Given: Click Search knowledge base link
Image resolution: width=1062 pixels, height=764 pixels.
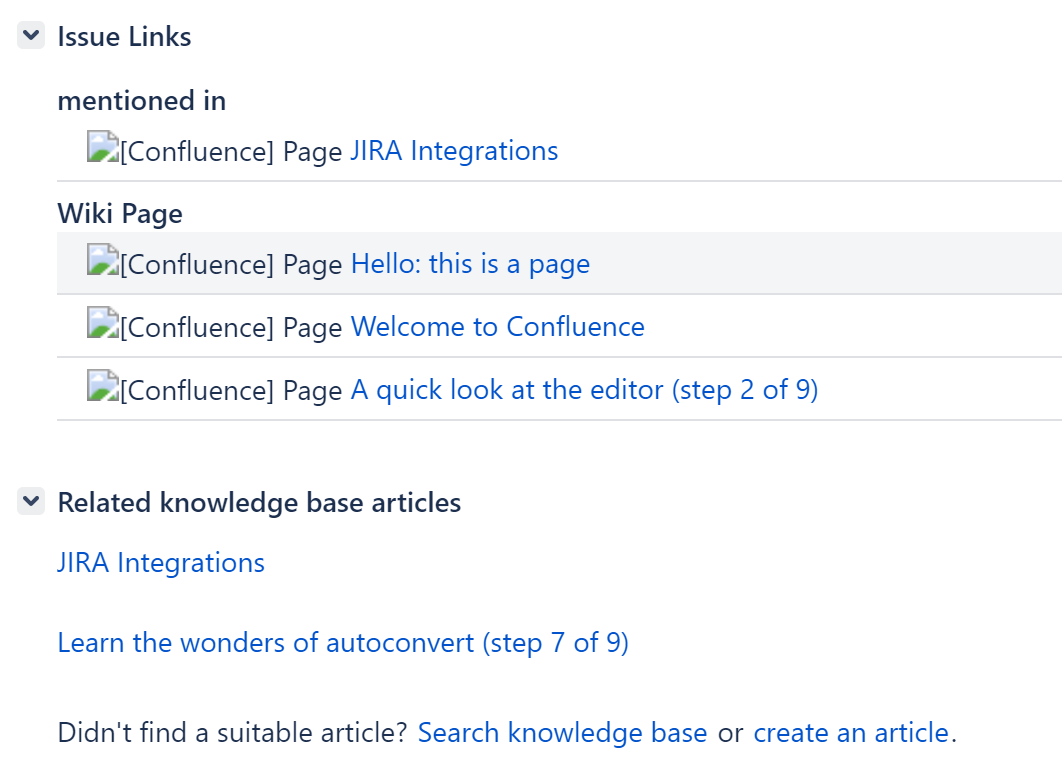Looking at the screenshot, I should (562, 733).
